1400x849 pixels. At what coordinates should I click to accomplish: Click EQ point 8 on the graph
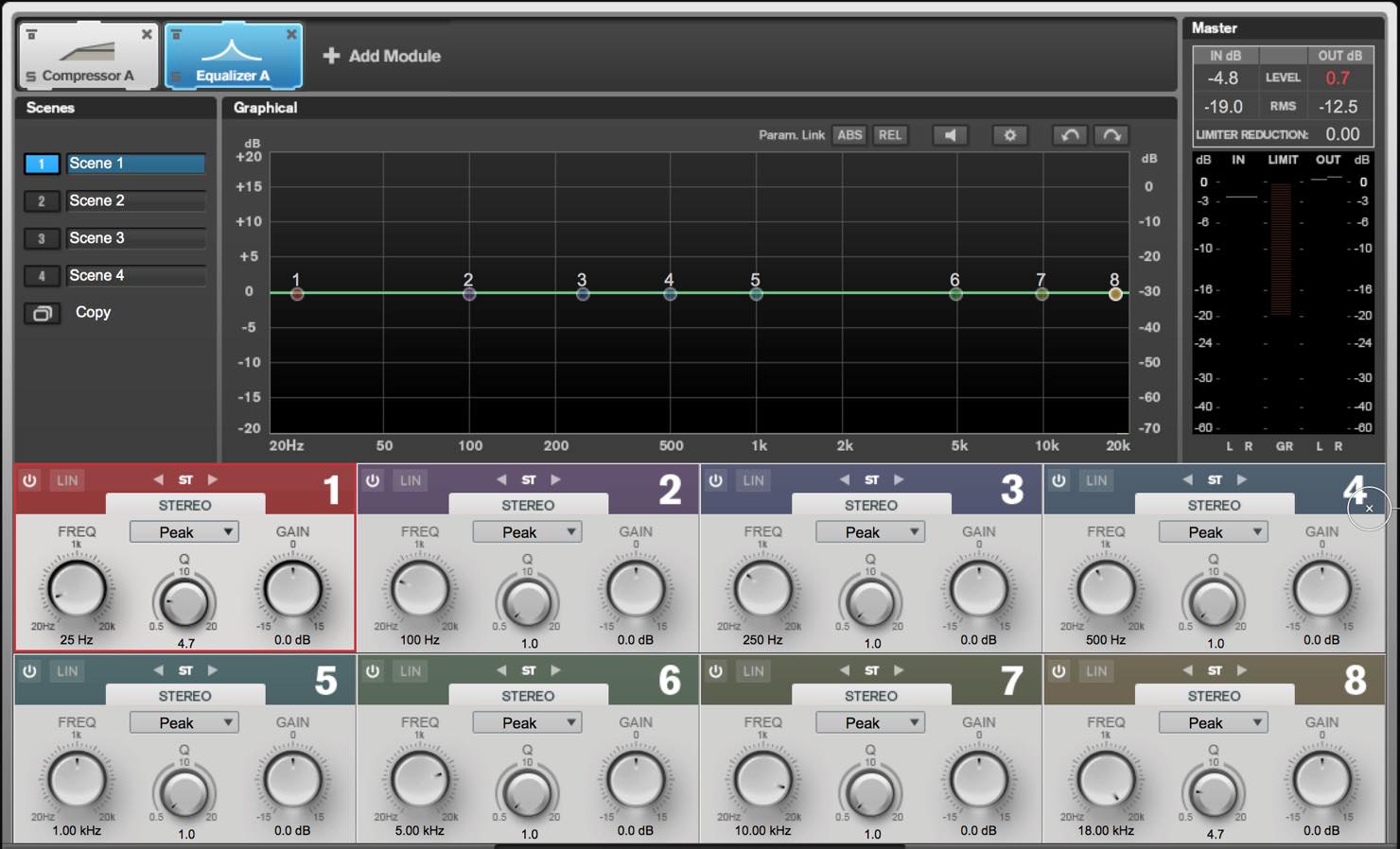coord(1115,294)
